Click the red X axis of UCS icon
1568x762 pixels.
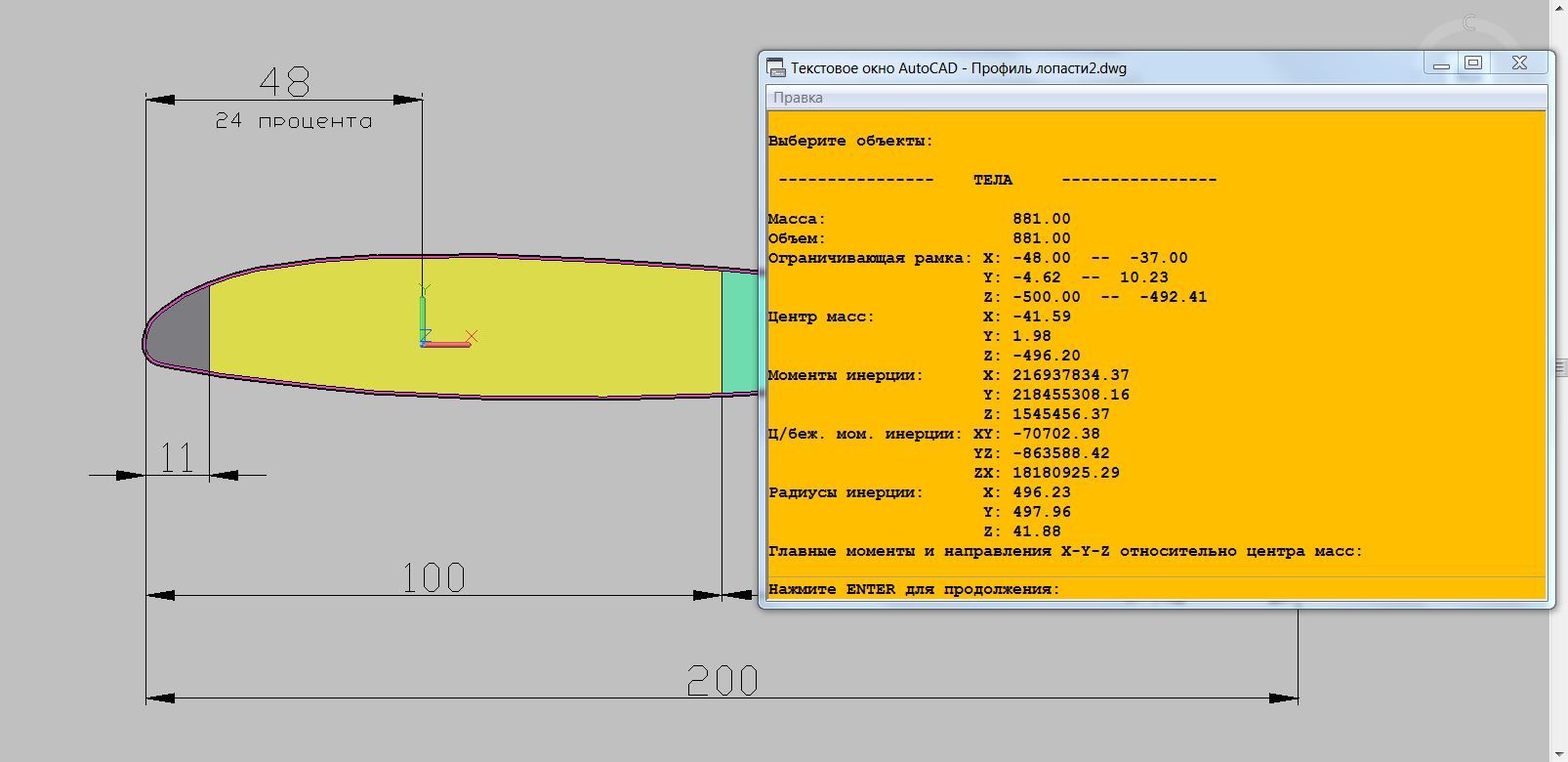click(449, 344)
